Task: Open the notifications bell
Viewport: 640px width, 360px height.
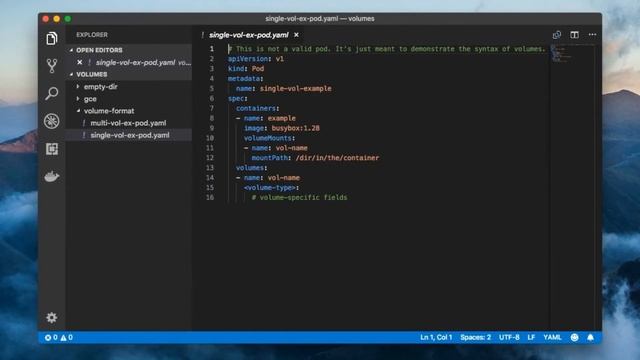Action: tap(590, 338)
